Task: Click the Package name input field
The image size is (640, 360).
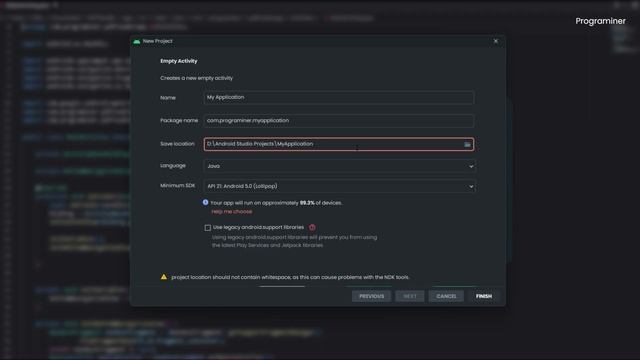Action: (x=339, y=121)
